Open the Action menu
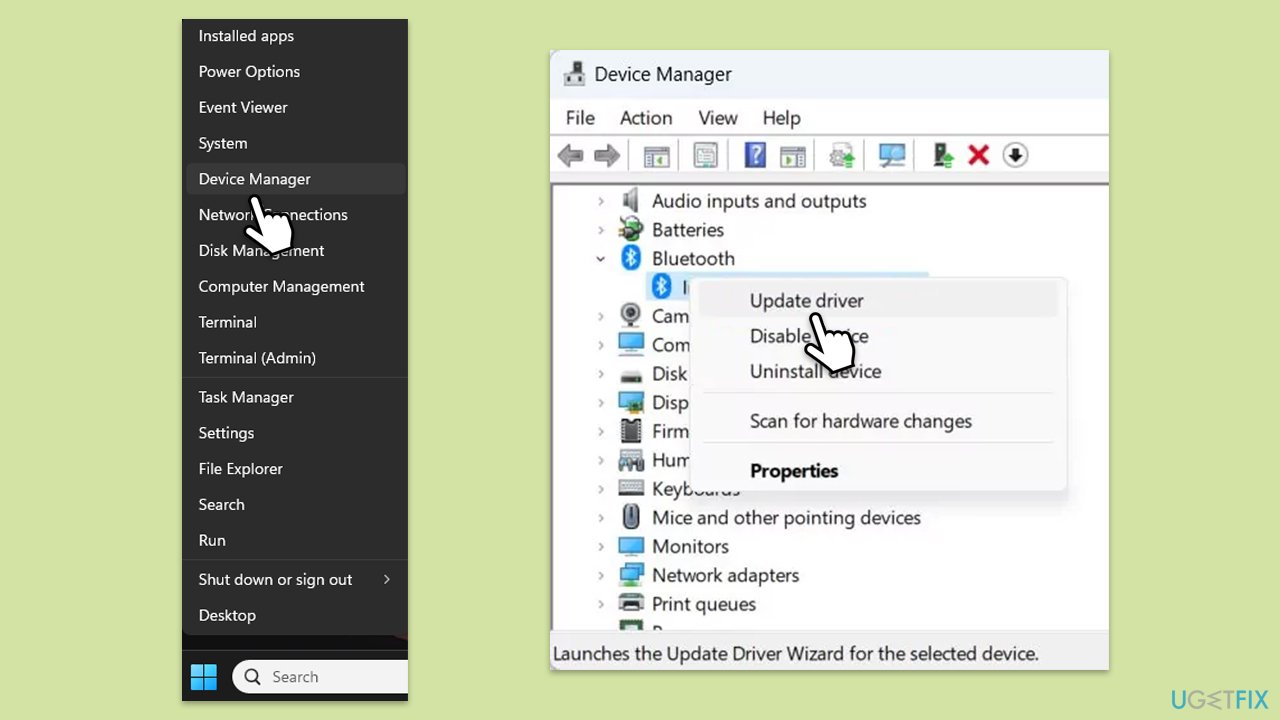 pyautogui.click(x=646, y=118)
